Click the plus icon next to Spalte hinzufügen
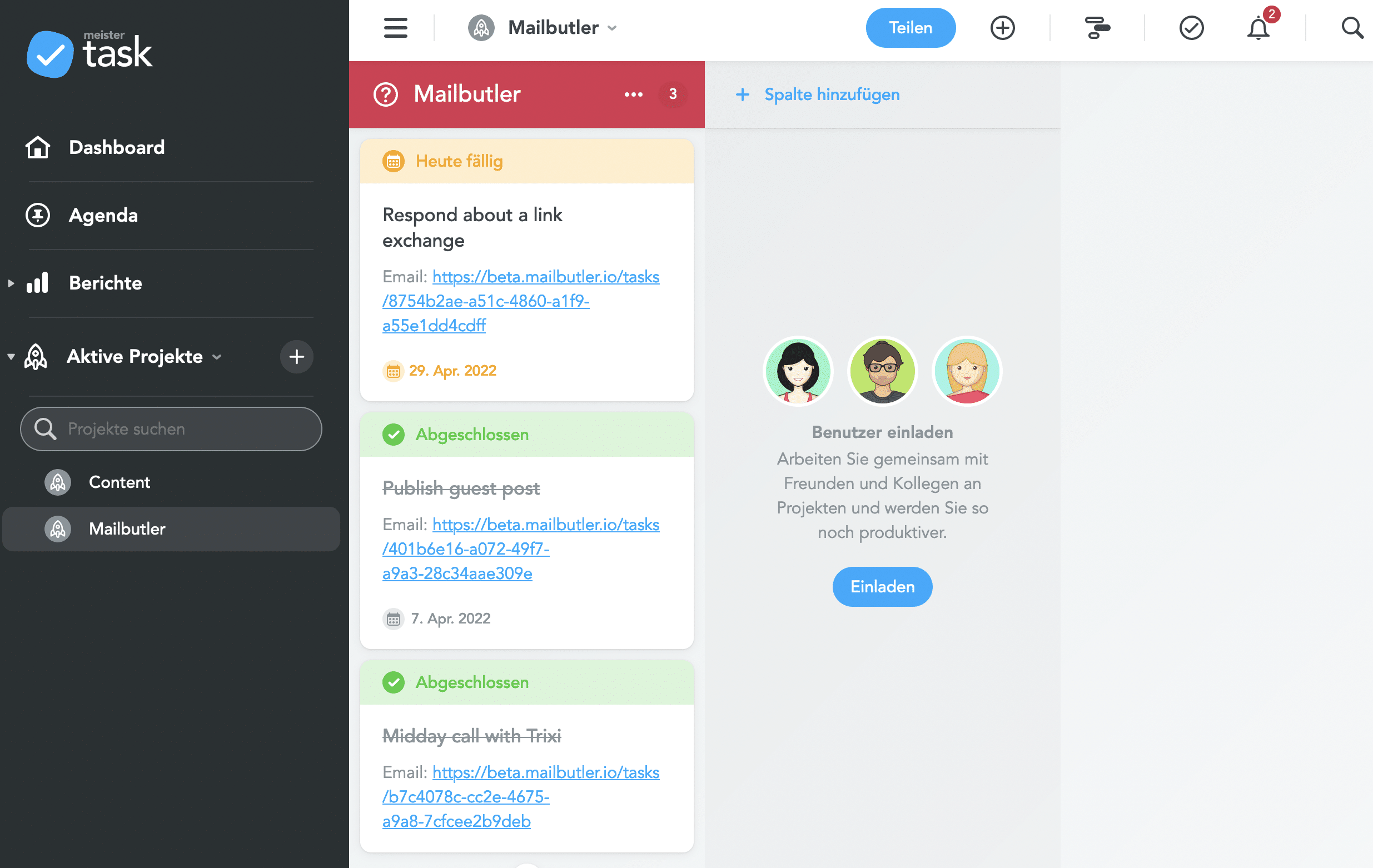The height and width of the screenshot is (868, 1373). click(743, 94)
